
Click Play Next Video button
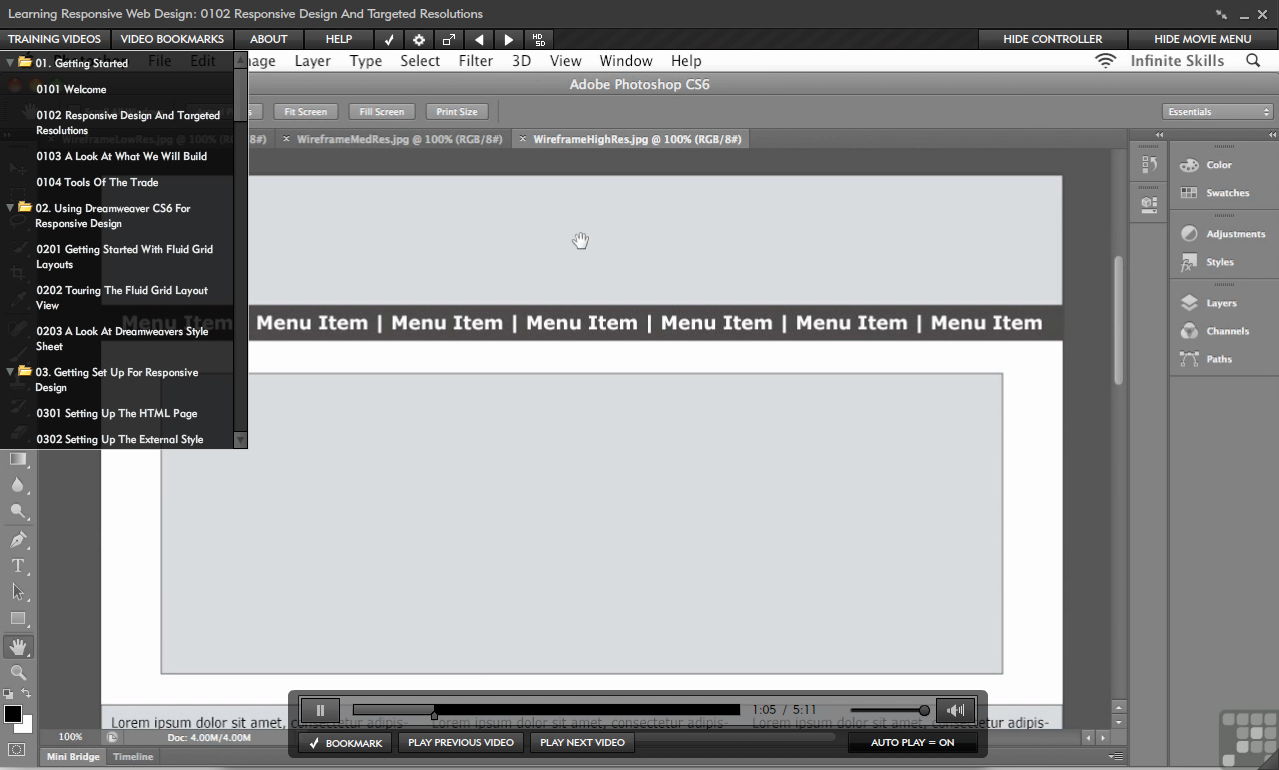tap(582, 743)
